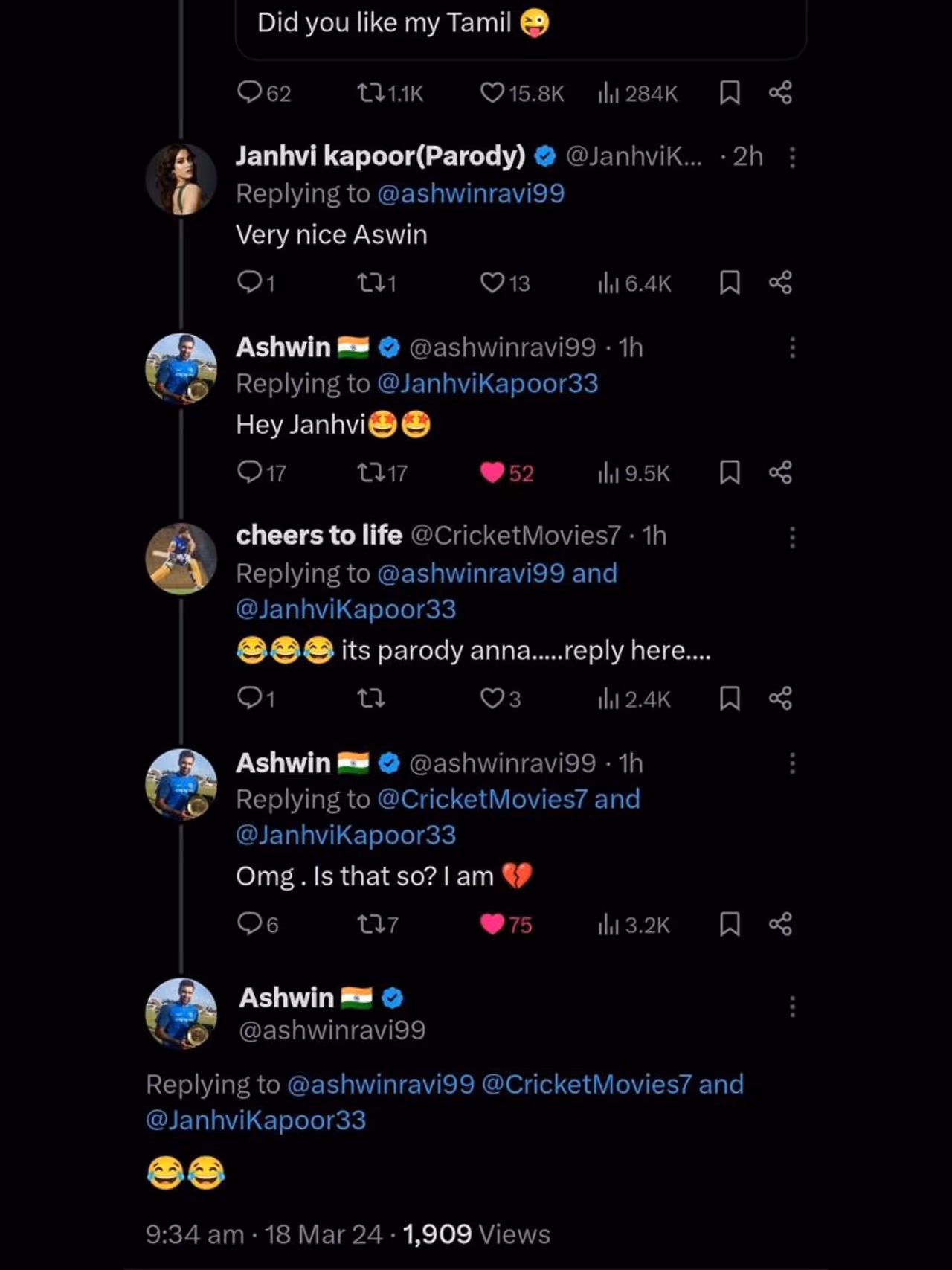Open the @JanhviKapoor33 mention in 'Hey Janhvi' reply

[x=487, y=383]
